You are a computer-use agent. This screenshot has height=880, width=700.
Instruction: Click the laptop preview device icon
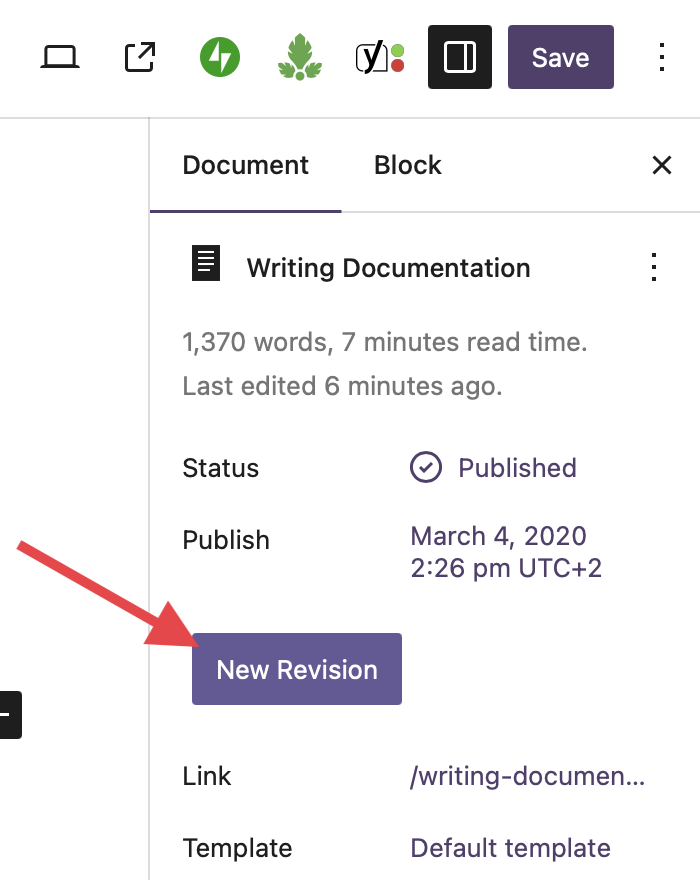pyautogui.click(x=60, y=58)
